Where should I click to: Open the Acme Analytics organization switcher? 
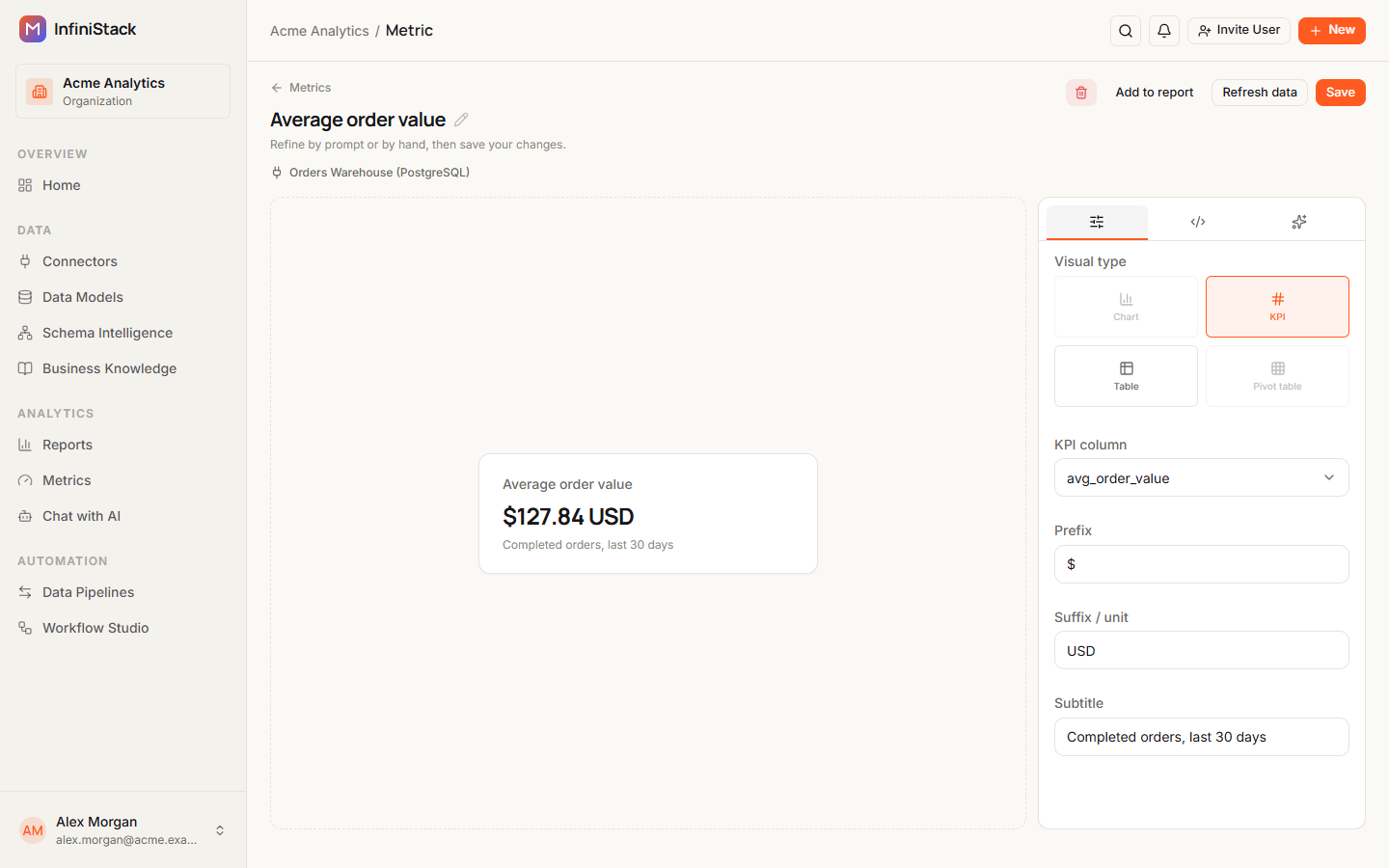pyautogui.click(x=123, y=92)
